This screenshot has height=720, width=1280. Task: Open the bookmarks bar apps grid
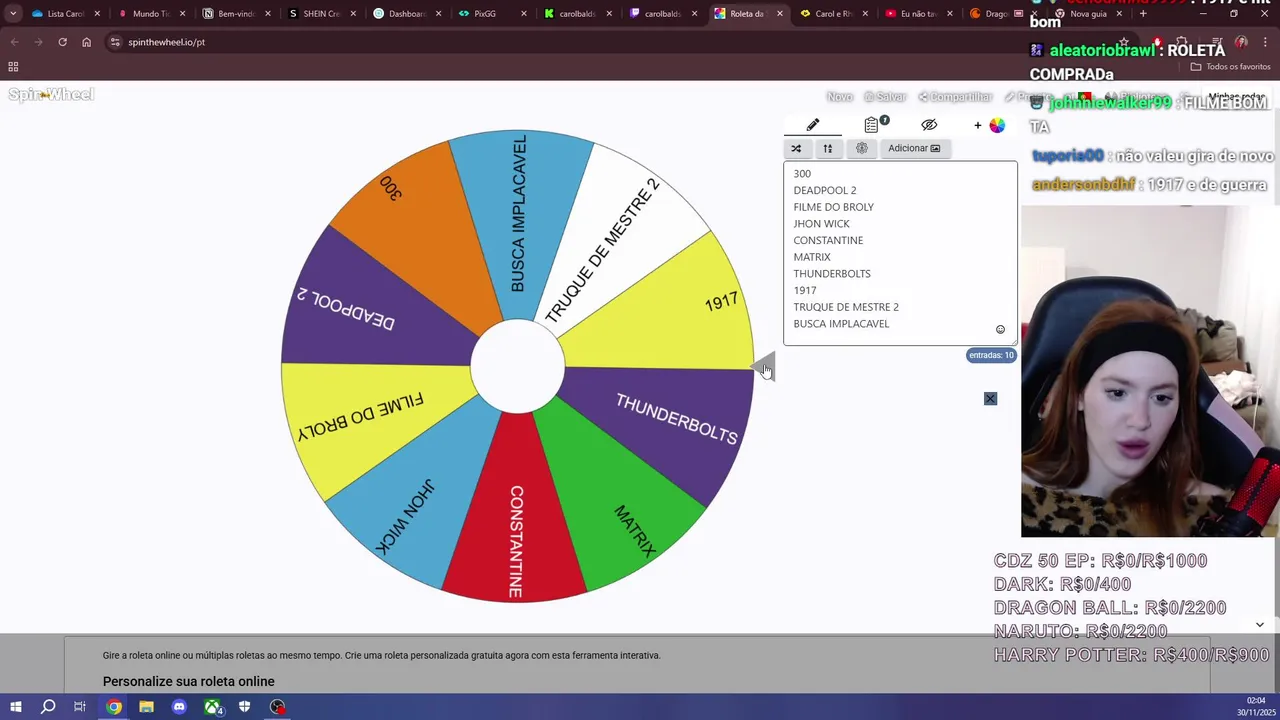tap(13, 67)
